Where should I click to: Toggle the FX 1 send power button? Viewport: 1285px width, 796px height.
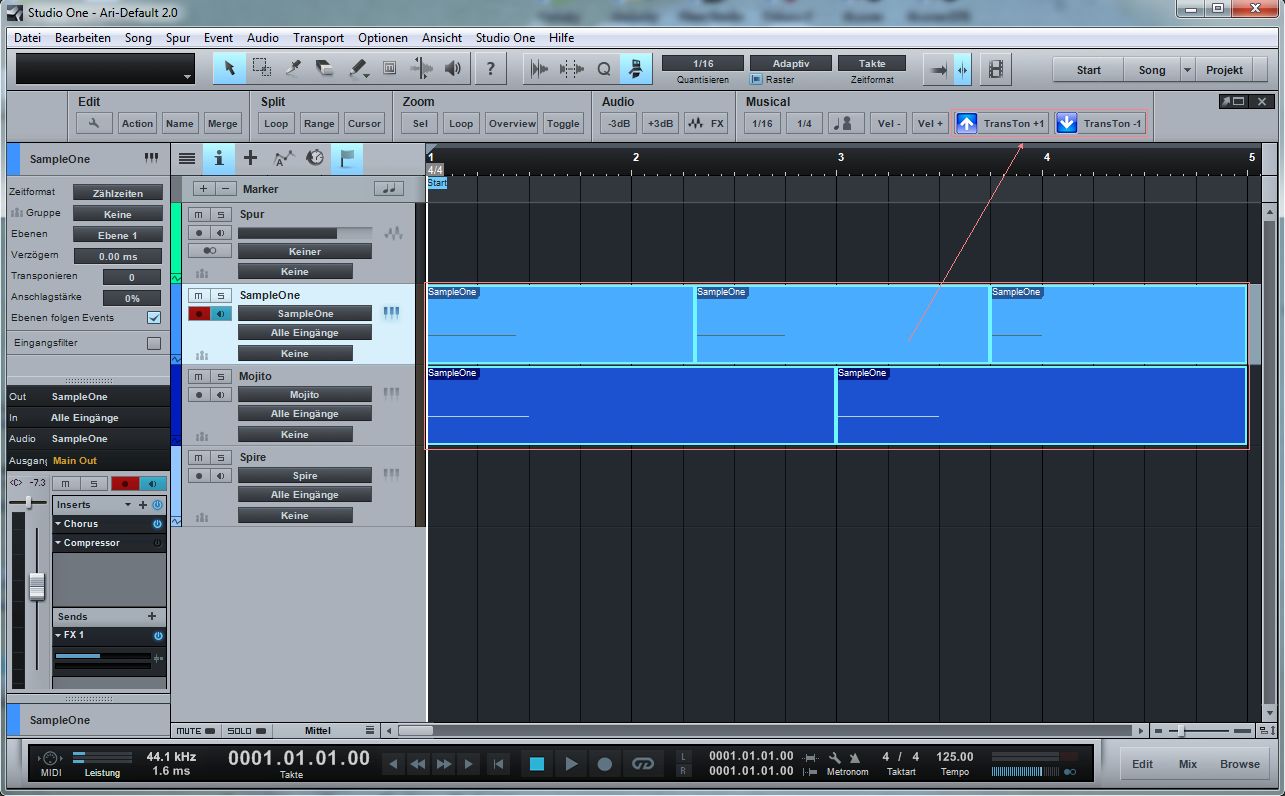click(x=157, y=636)
